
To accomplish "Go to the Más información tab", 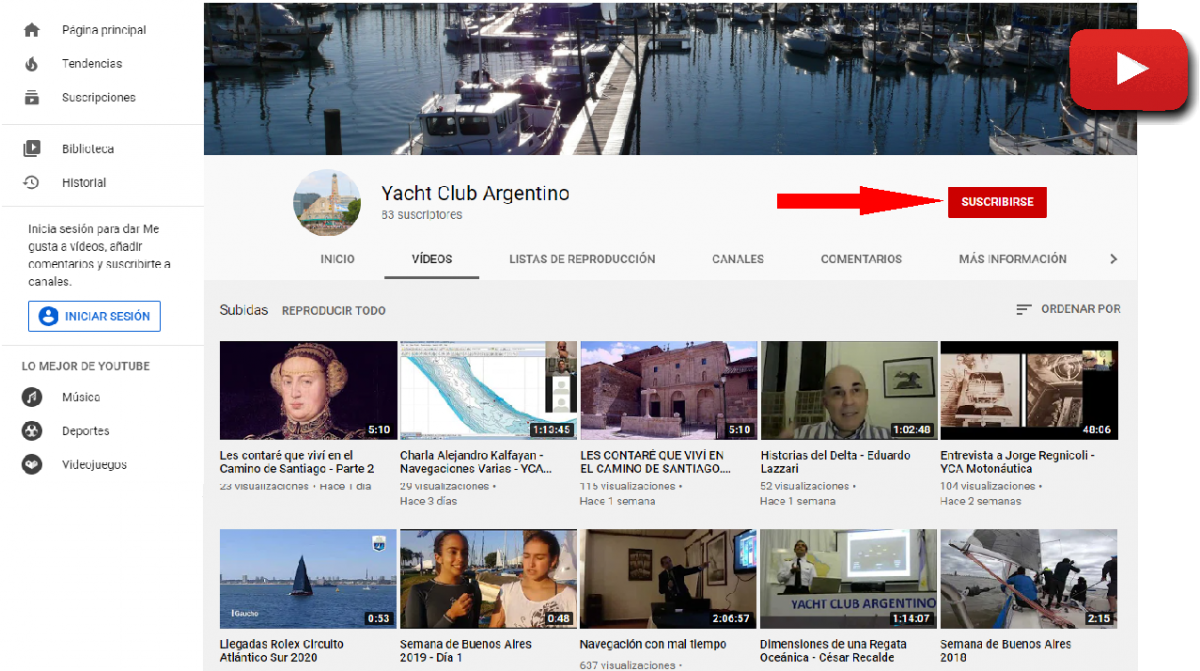I will tap(1012, 259).
